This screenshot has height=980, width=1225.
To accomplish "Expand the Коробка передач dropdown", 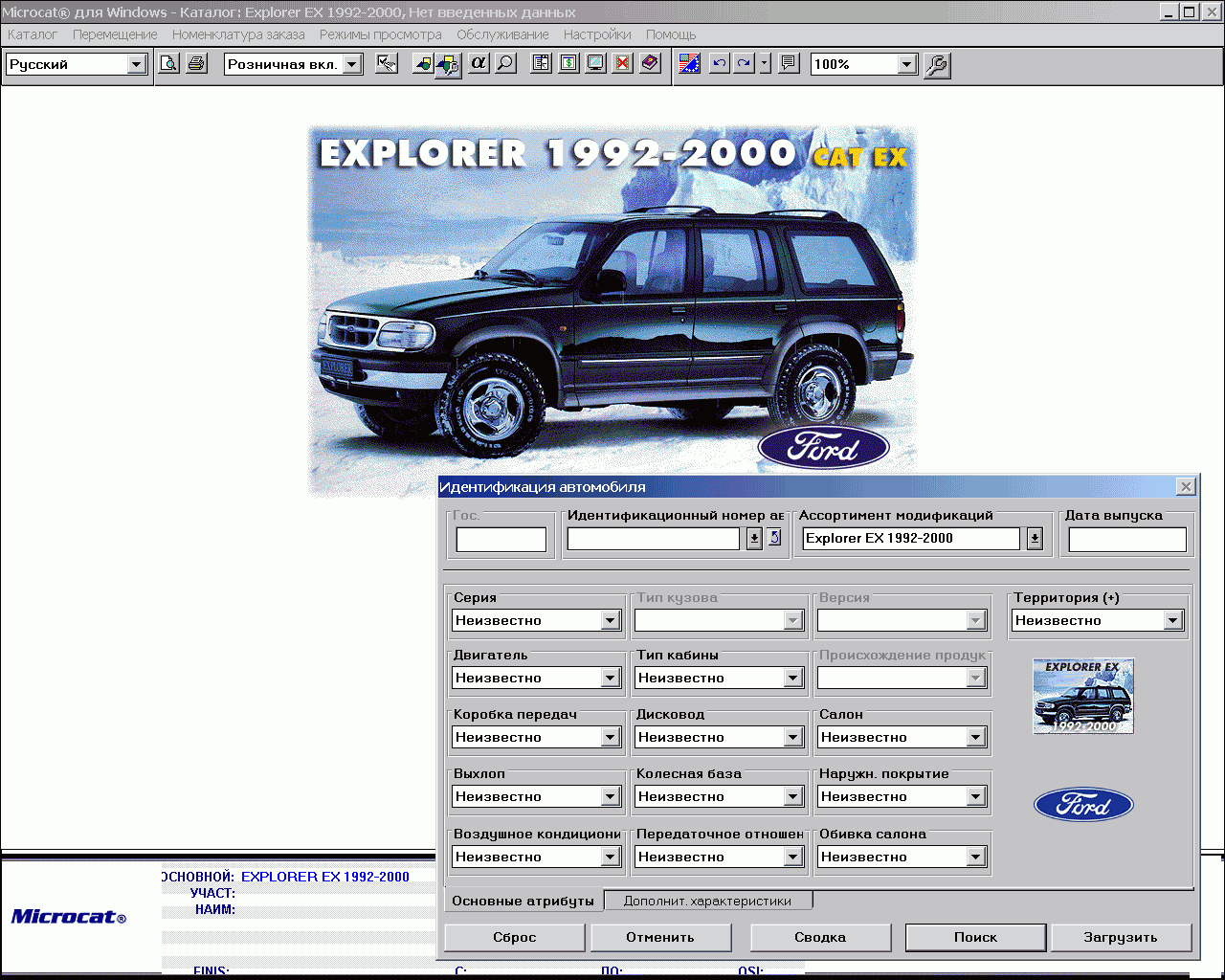I will point(611,737).
